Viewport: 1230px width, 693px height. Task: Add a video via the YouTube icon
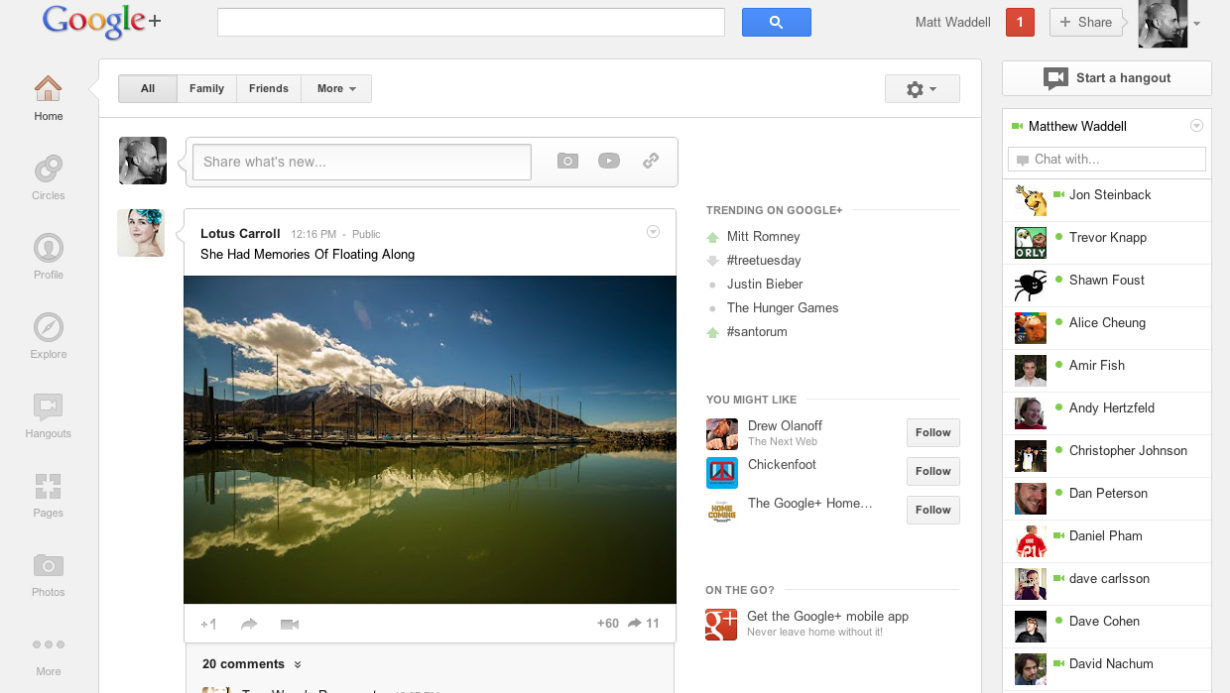(x=609, y=160)
